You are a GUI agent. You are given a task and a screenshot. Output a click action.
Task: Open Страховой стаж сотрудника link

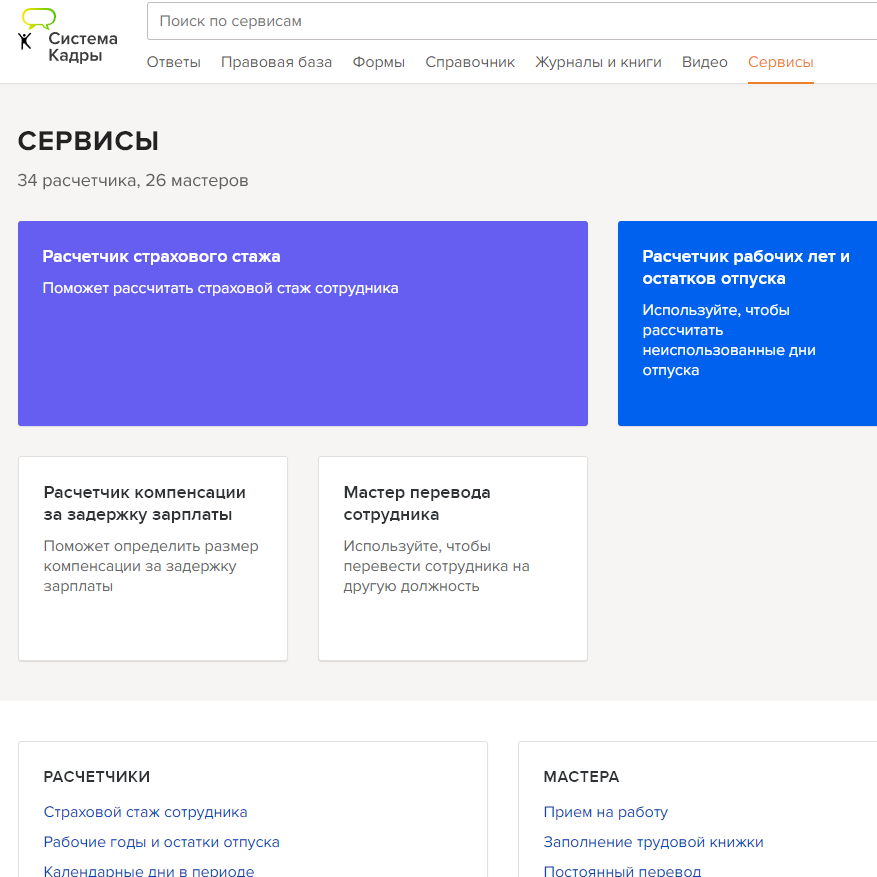coord(145,812)
